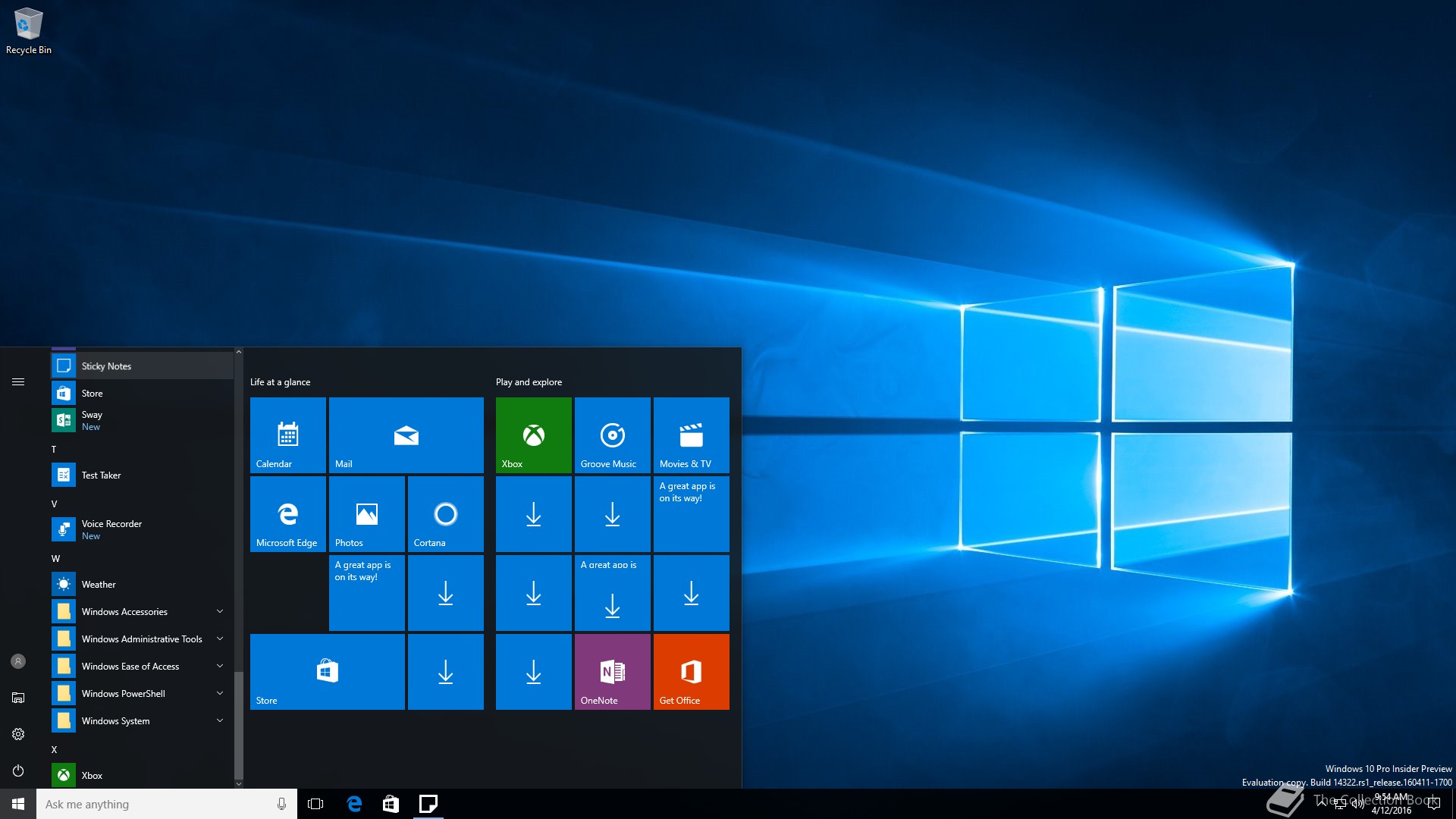Open the Photos tile
The height and width of the screenshot is (819, 1456).
tap(367, 514)
